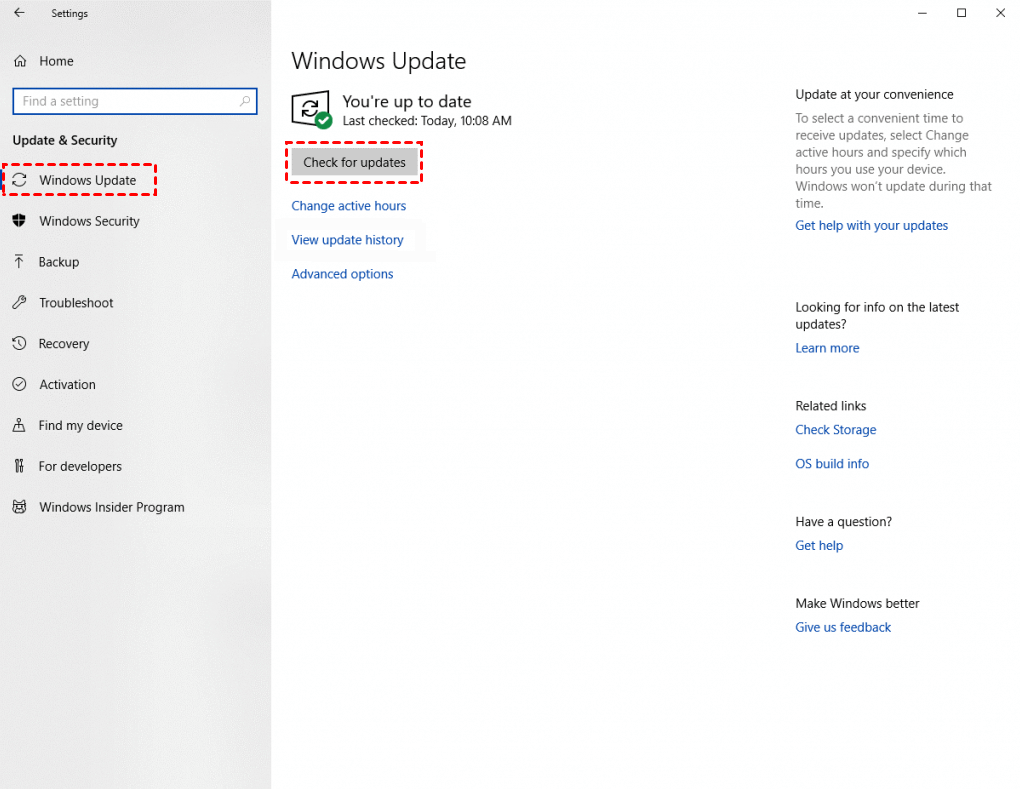1020x789 pixels.
Task: Click the Backup upload arrow icon
Action: coord(19,262)
